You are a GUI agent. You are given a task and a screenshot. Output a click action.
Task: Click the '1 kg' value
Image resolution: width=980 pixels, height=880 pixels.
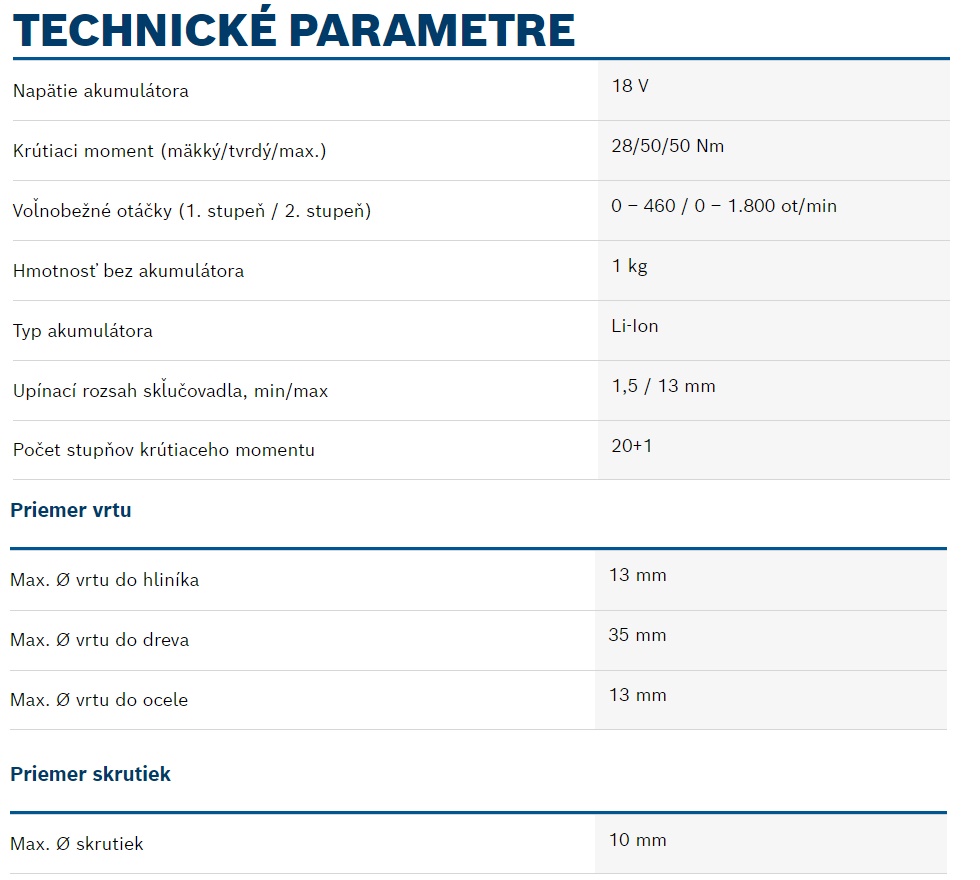click(629, 266)
